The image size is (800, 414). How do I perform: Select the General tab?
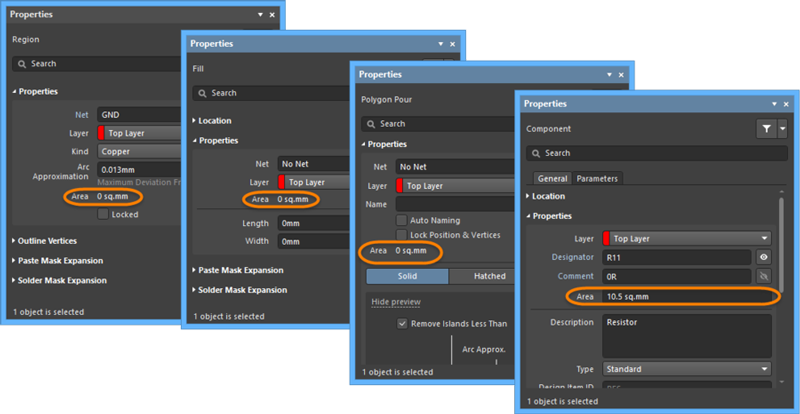[x=553, y=179]
